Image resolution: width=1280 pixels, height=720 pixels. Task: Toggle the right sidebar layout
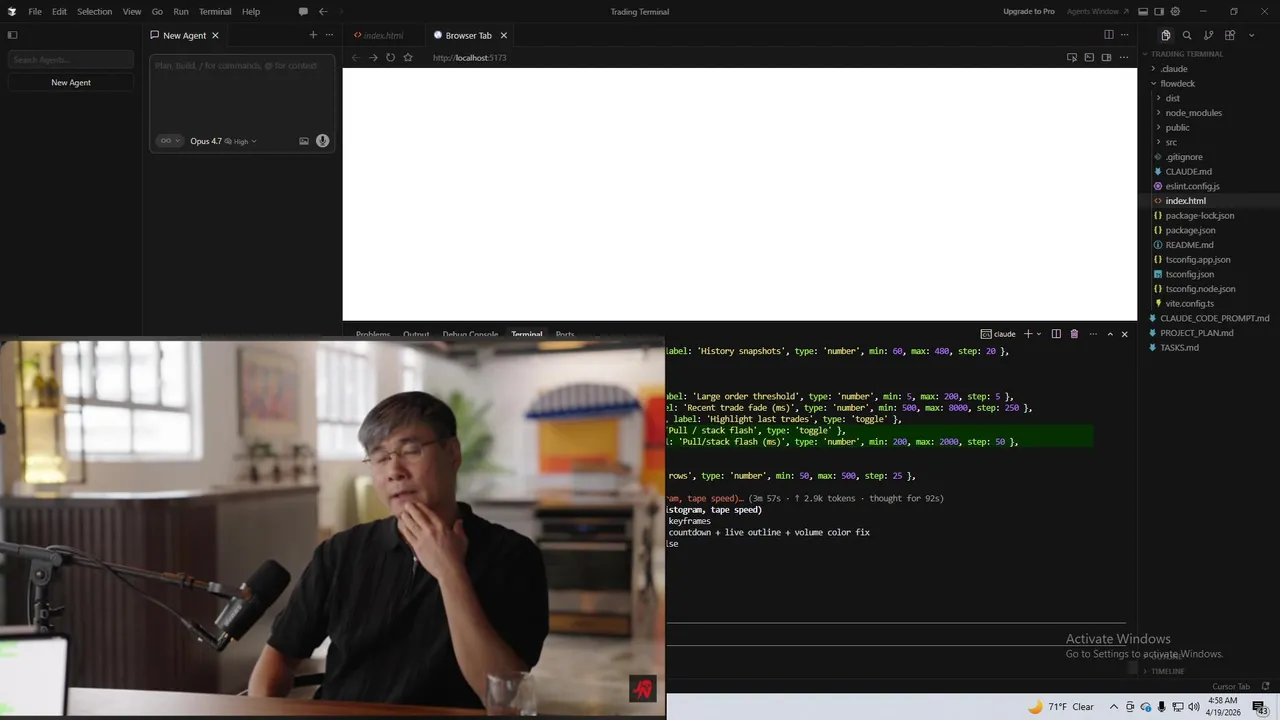(1159, 11)
